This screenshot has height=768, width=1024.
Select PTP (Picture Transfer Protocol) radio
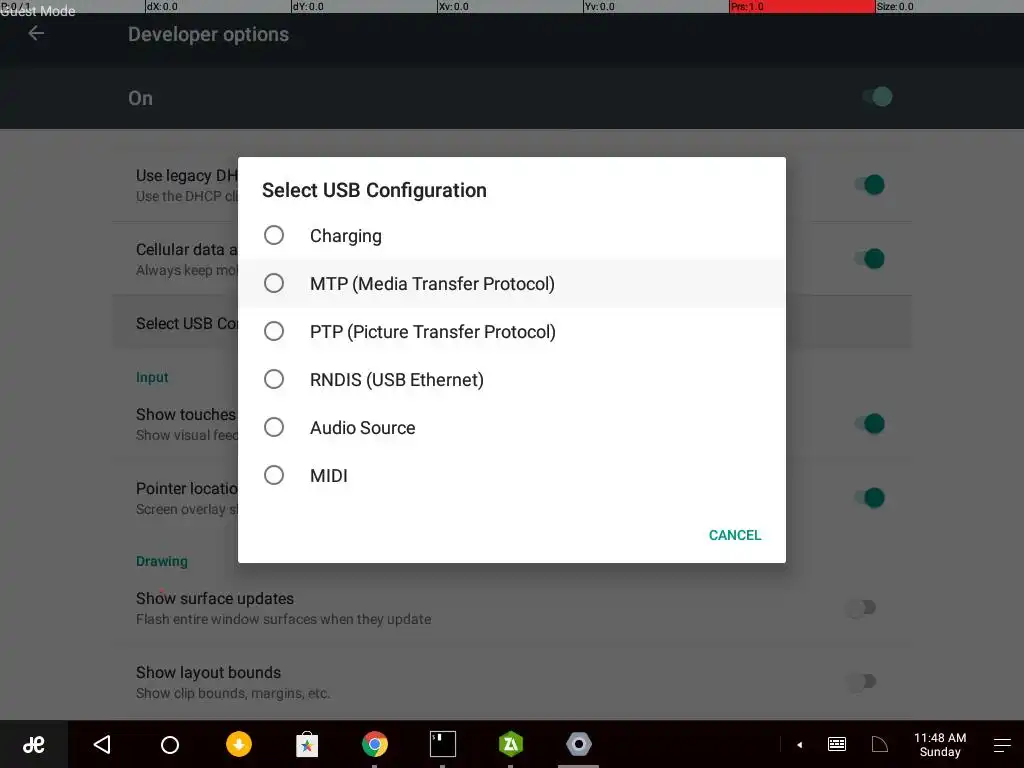(x=274, y=331)
